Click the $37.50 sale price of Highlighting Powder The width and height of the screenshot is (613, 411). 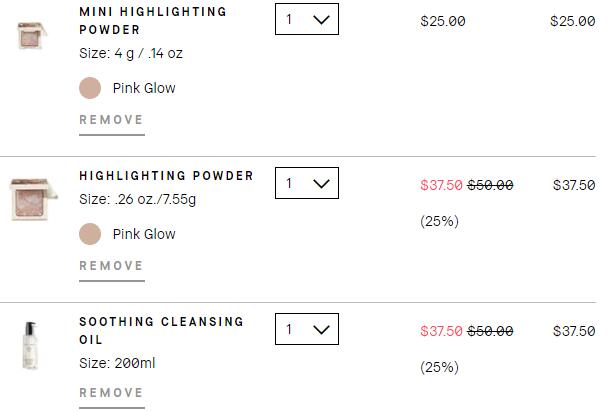(441, 185)
